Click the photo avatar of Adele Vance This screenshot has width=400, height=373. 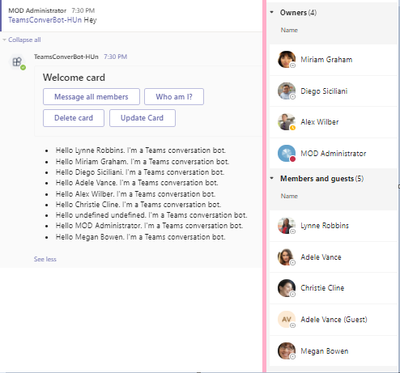coord(287,257)
